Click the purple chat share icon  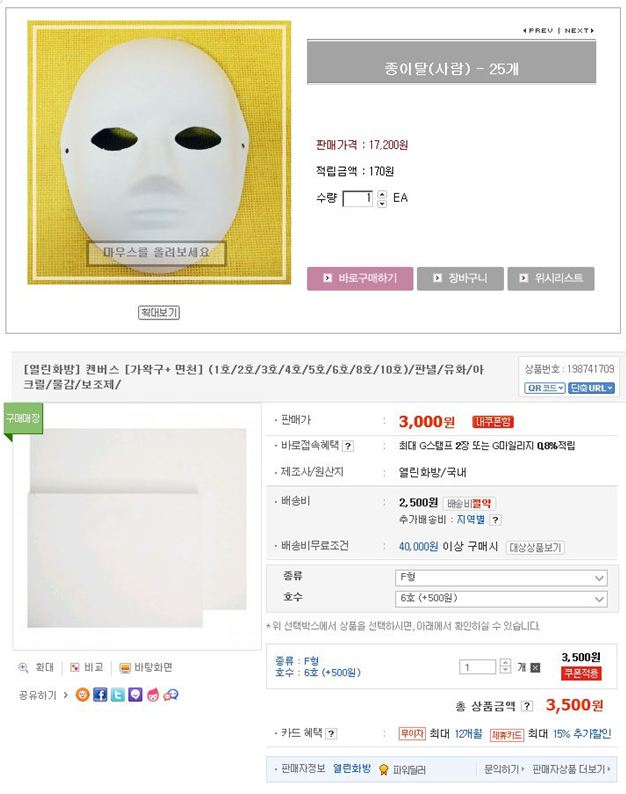pos(135,694)
